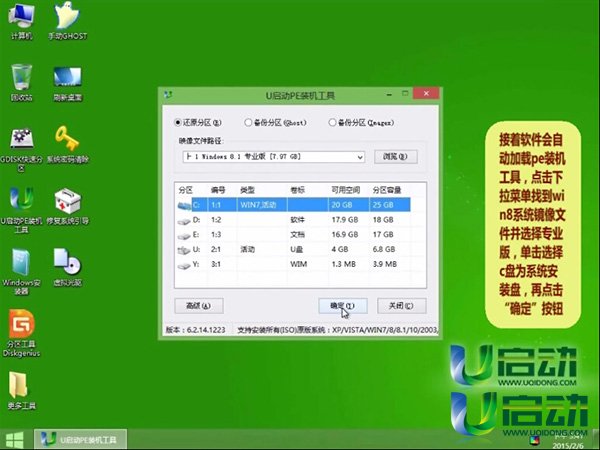
Task: Click the 编号 column header
Action: [218, 190]
